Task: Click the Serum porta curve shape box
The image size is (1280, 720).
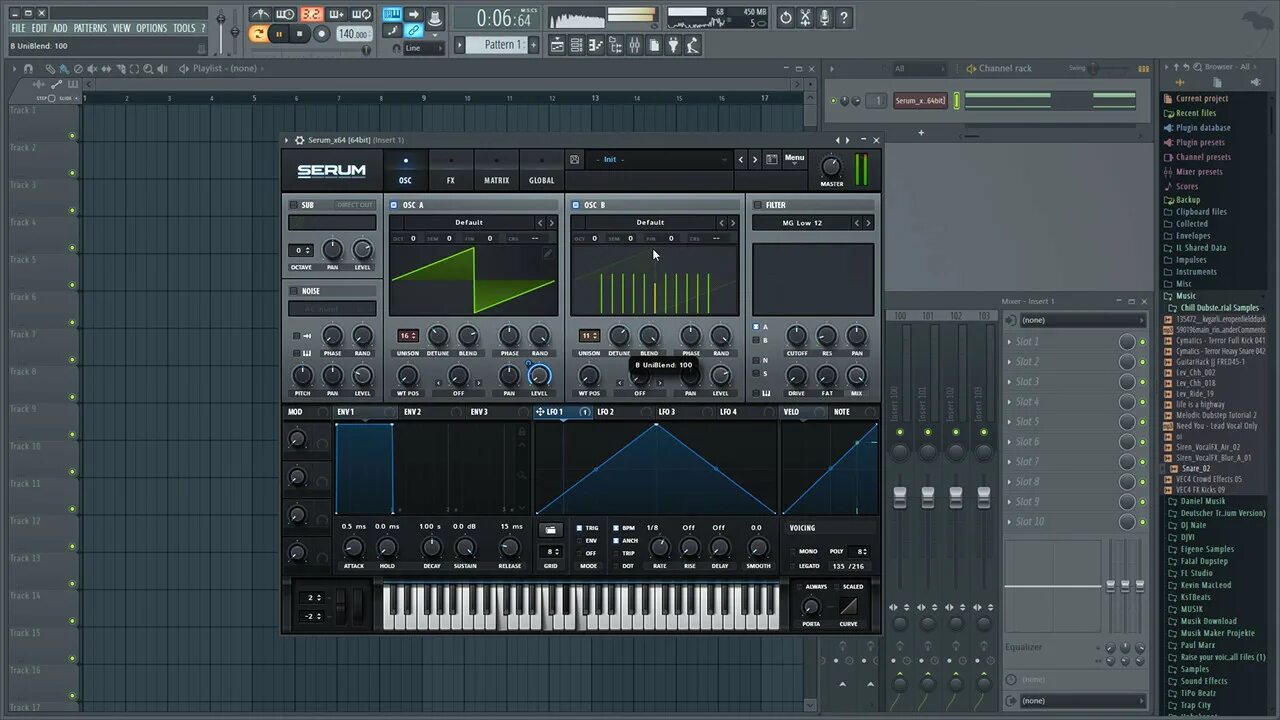Action: (x=849, y=607)
